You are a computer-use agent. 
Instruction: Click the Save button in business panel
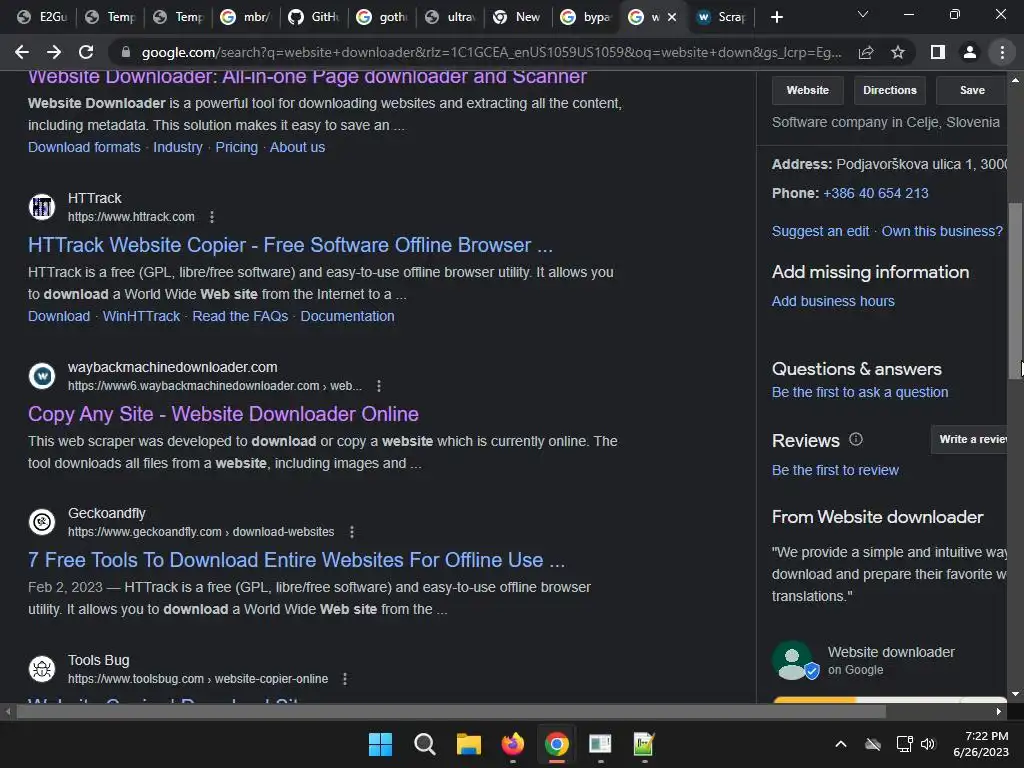click(972, 90)
